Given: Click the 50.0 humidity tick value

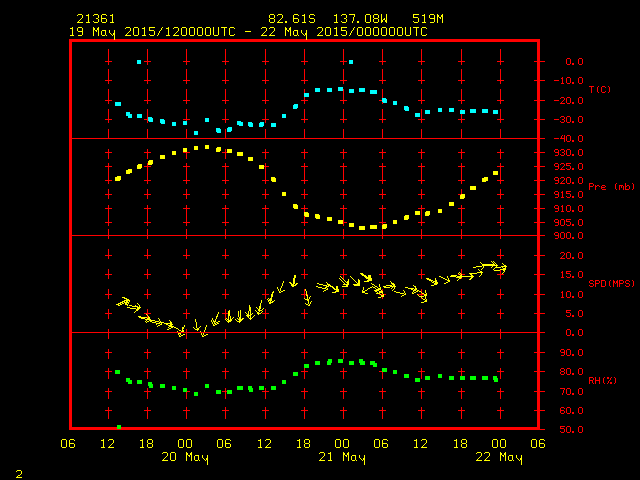Looking at the screenshot, I should coord(571,430).
